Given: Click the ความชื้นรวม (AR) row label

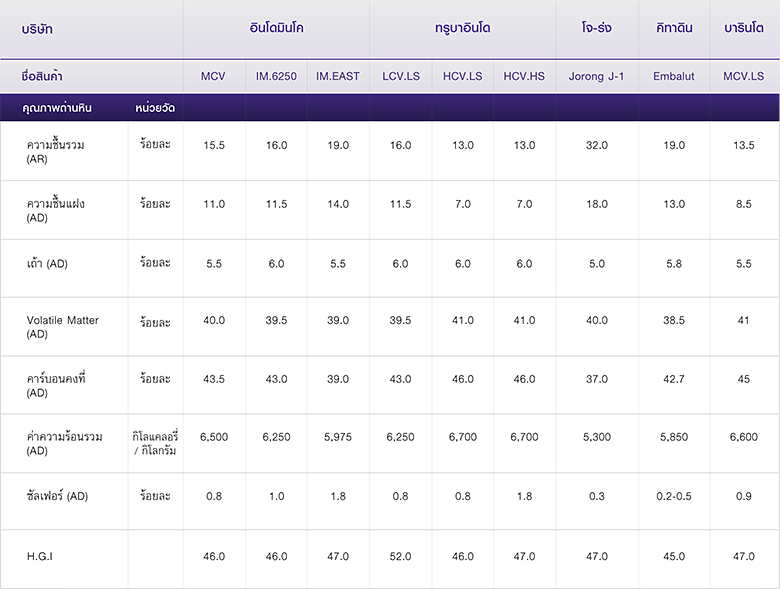Looking at the screenshot, I should click(x=56, y=152).
